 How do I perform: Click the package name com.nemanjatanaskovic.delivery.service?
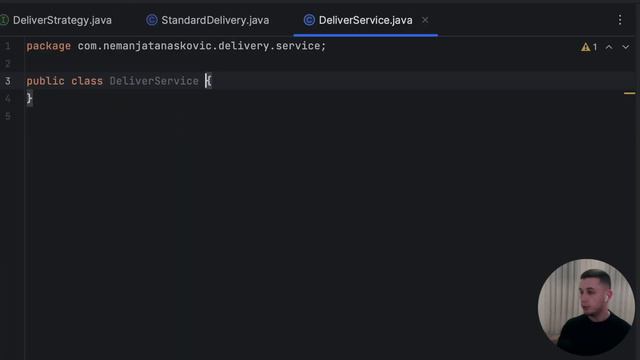click(199, 46)
